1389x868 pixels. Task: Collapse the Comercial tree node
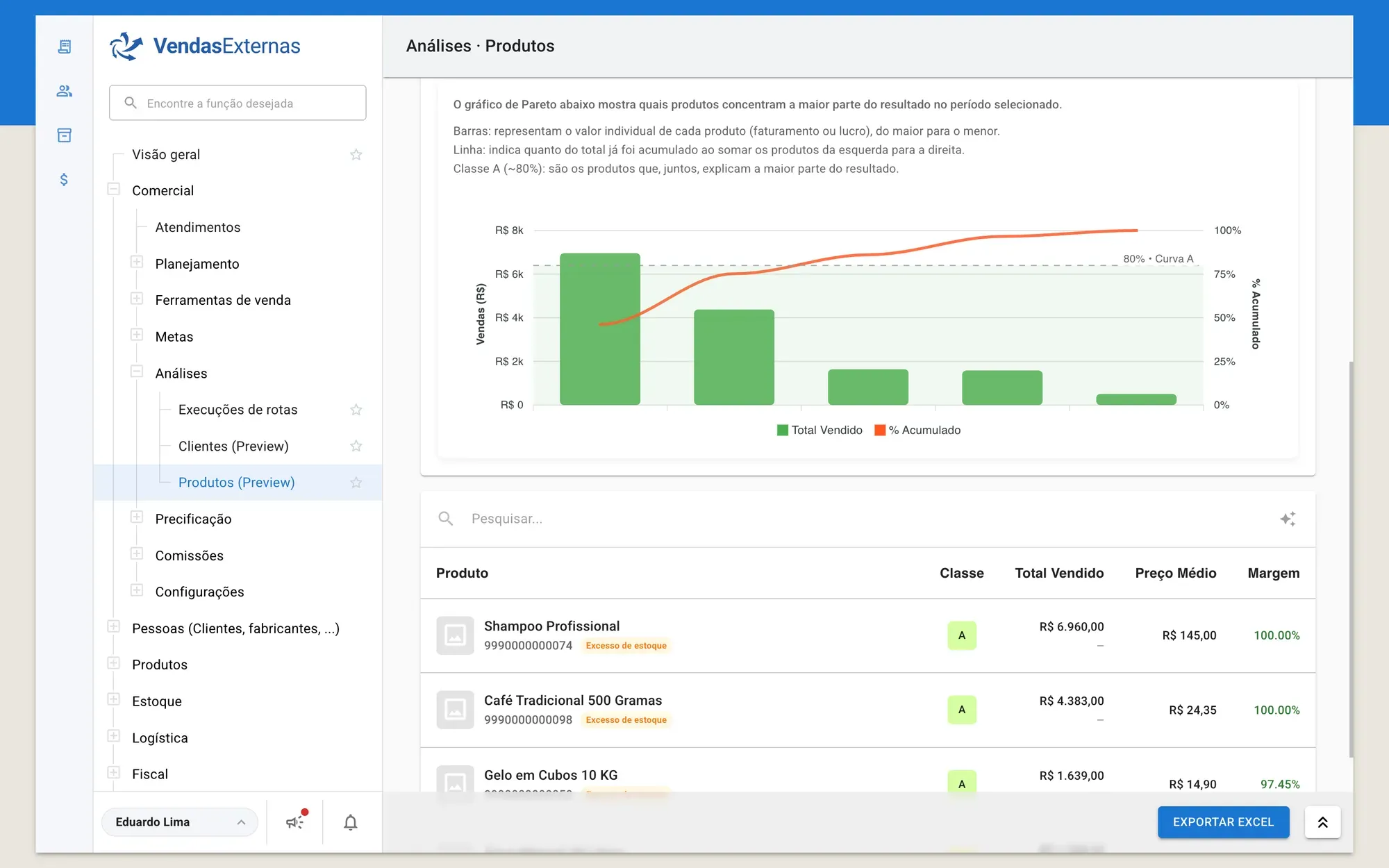[114, 190]
